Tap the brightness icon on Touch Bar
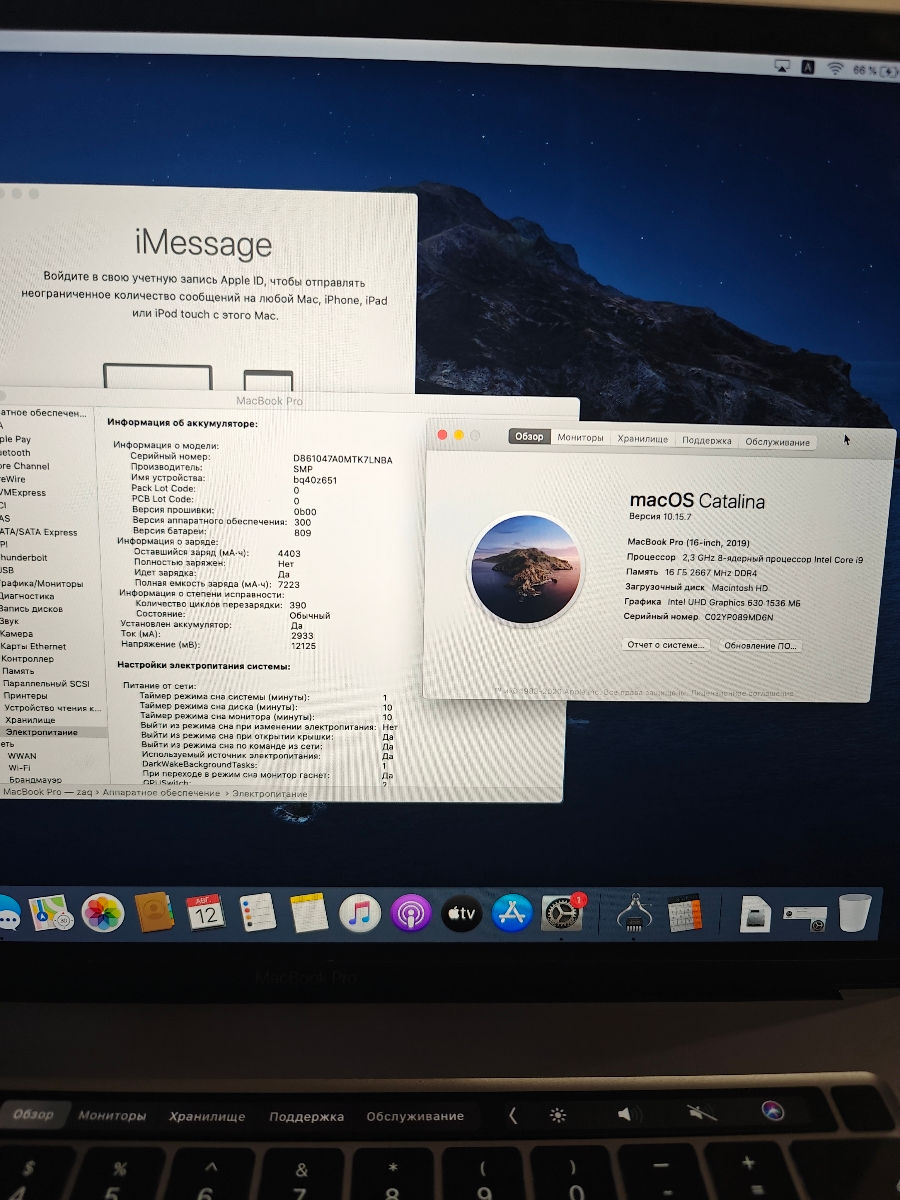 [x=558, y=1114]
